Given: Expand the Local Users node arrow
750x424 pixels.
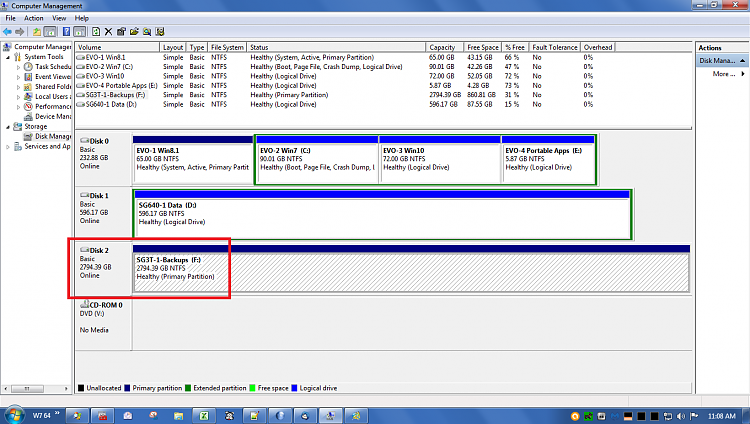Looking at the screenshot, I should click(19, 97).
